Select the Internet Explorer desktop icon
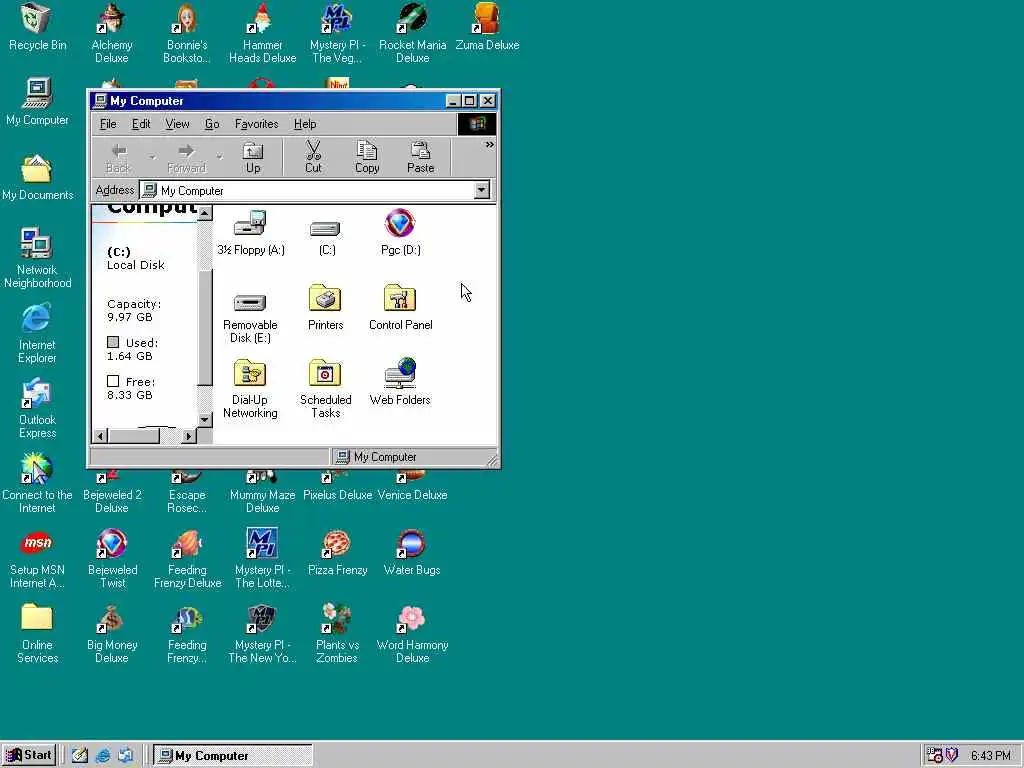Viewport: 1024px width, 768px height. coord(37,333)
